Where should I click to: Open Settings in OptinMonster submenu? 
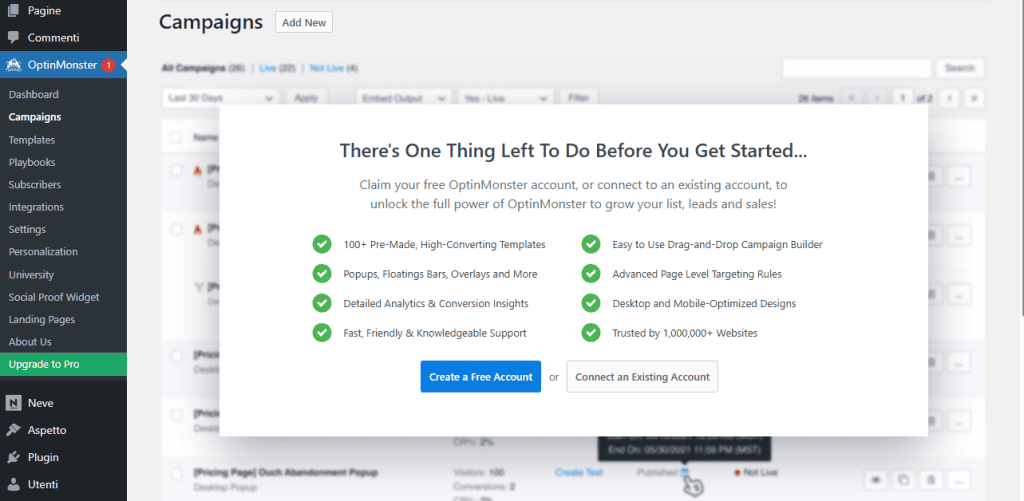27,229
